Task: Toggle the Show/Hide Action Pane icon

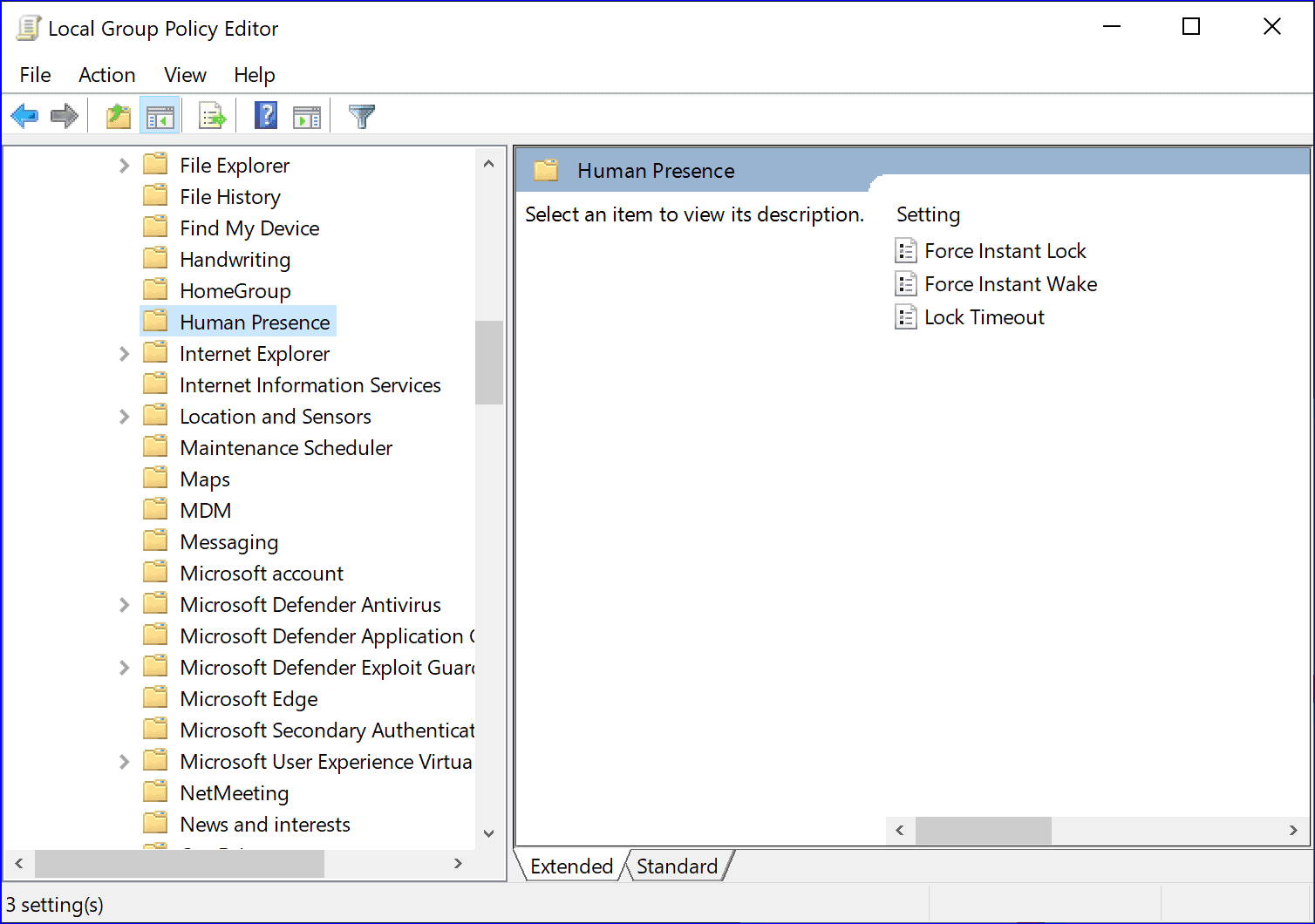Action: coord(306,116)
